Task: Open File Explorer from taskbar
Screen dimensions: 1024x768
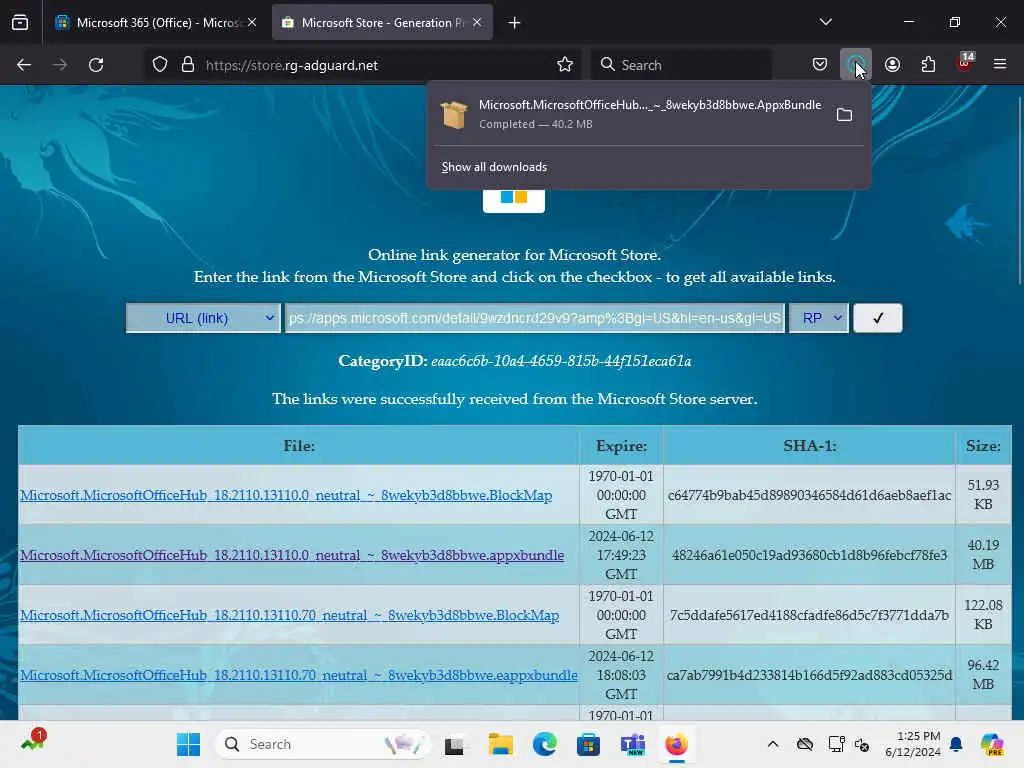Action: tap(501, 745)
